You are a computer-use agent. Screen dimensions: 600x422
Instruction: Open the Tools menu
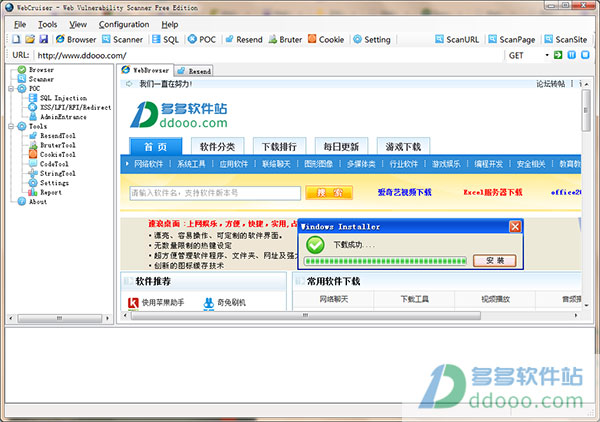pos(47,24)
